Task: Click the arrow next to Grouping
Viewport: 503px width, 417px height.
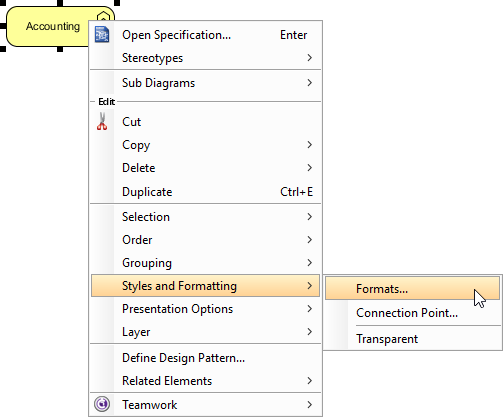Action: [310, 263]
